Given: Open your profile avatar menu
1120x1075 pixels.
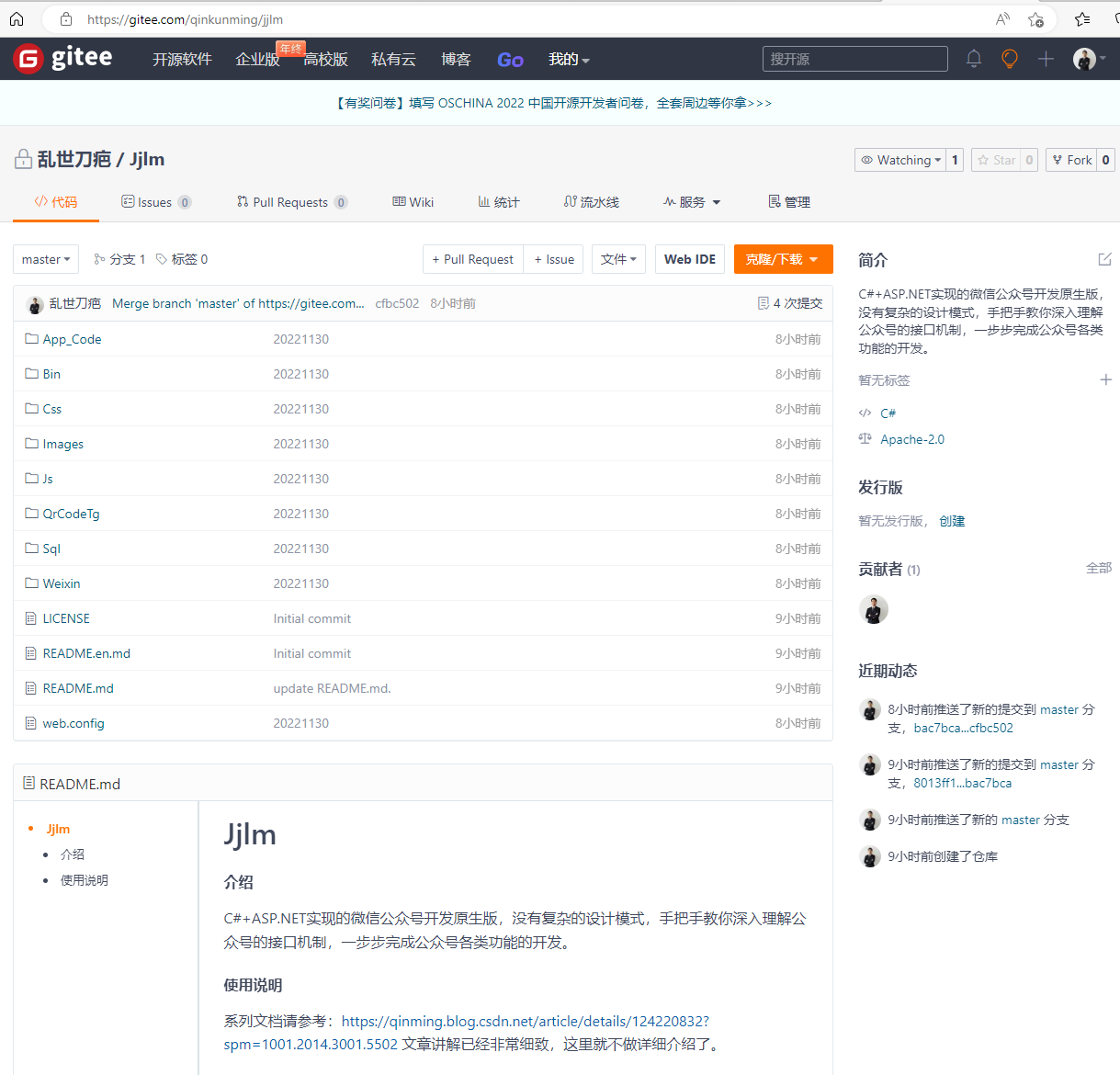Looking at the screenshot, I should coord(1084,59).
